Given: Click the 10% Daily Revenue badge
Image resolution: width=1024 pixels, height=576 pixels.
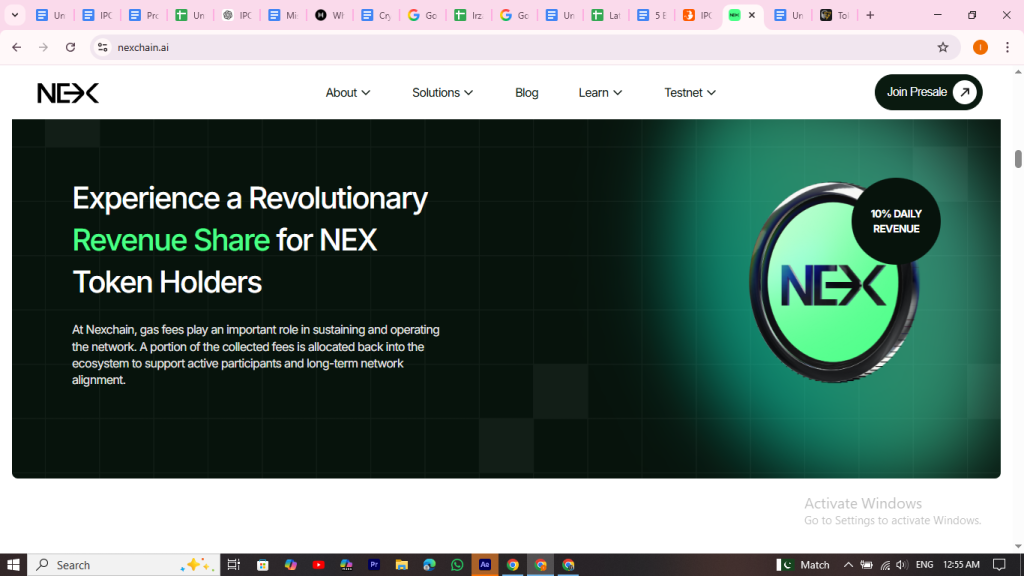Looking at the screenshot, I should 895,221.
